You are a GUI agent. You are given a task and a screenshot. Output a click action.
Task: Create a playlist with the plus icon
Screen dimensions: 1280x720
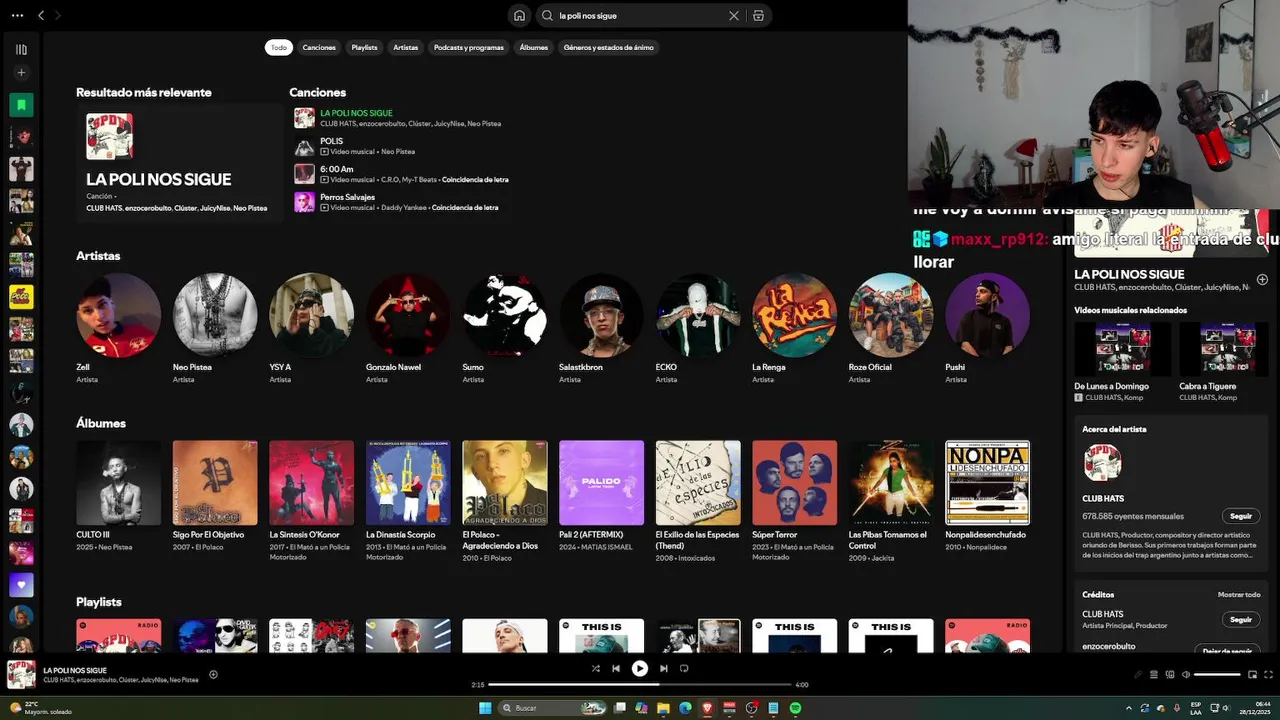[x=21, y=72]
